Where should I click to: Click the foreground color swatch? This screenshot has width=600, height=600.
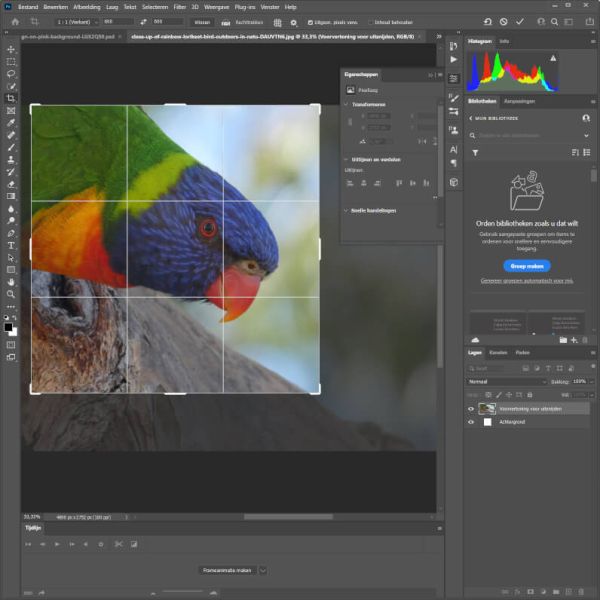tap(9, 326)
